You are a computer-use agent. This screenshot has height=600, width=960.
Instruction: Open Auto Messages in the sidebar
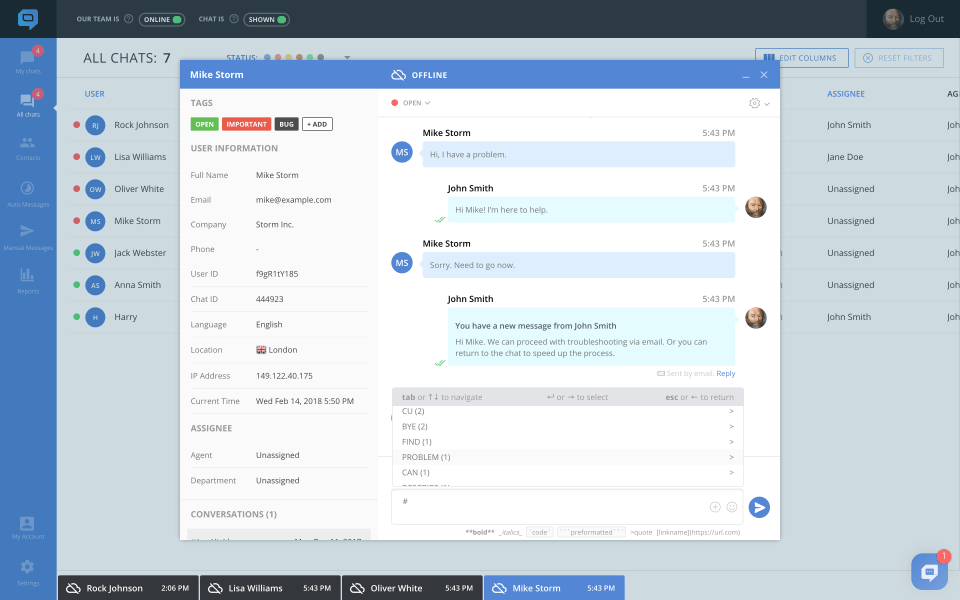28,194
